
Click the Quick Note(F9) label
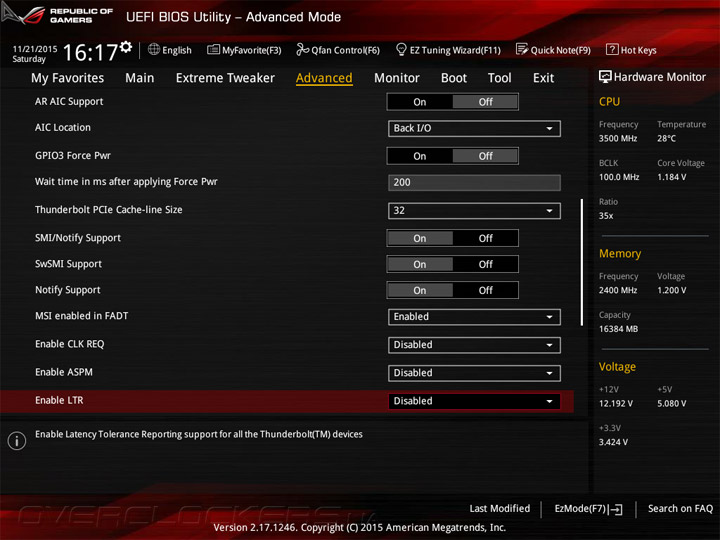point(561,50)
